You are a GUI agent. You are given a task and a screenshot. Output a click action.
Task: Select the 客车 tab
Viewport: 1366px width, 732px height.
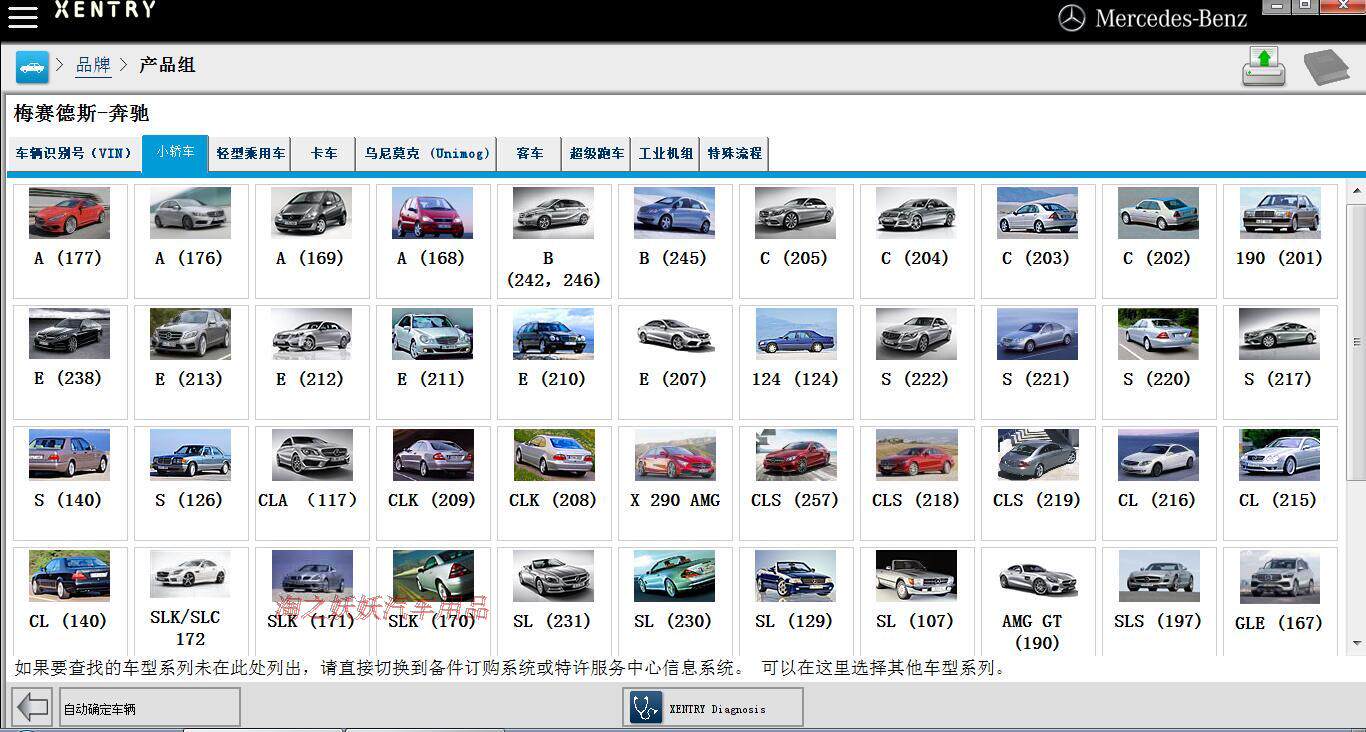coord(530,154)
